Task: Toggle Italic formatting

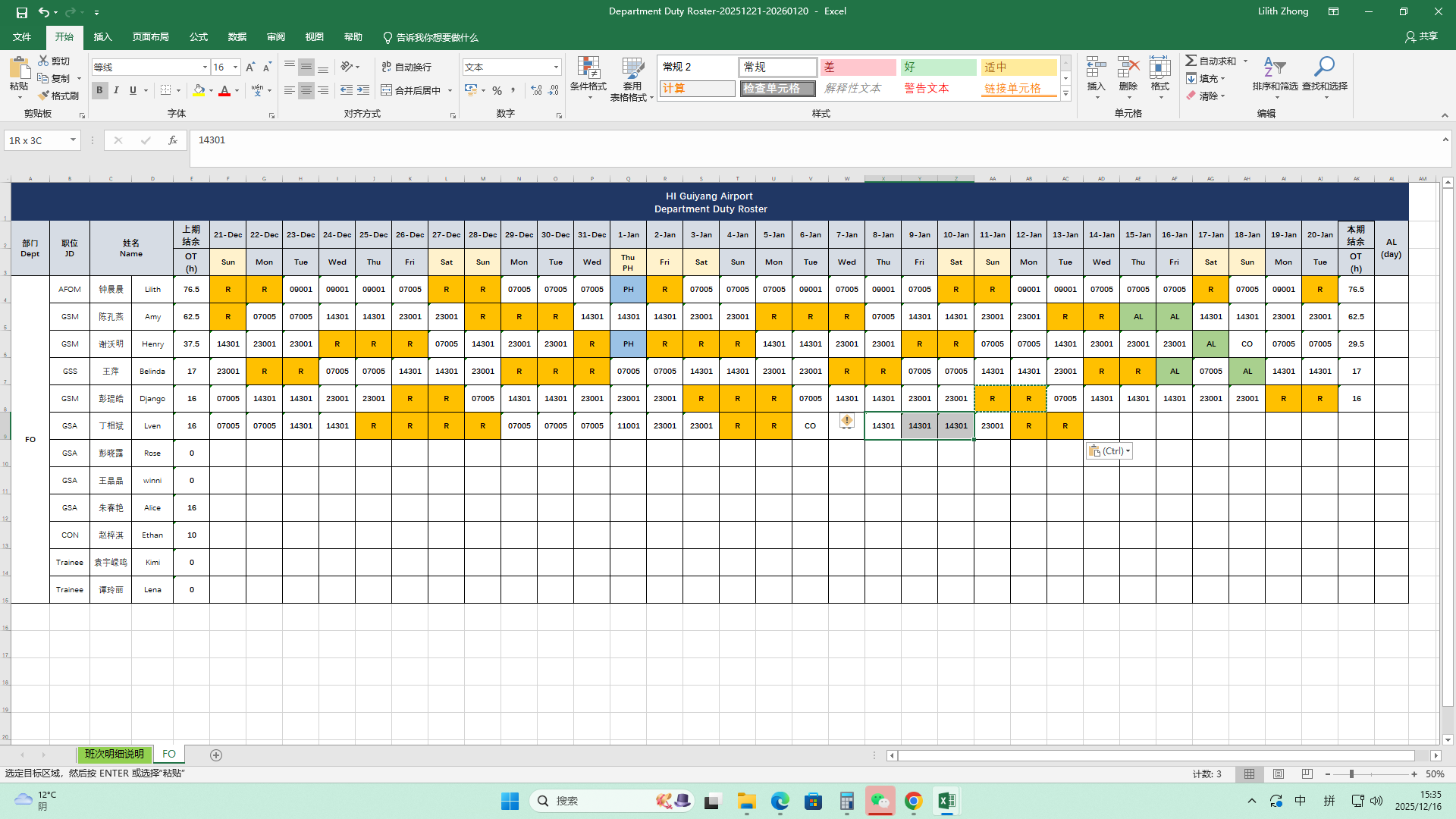Action: 116,90
